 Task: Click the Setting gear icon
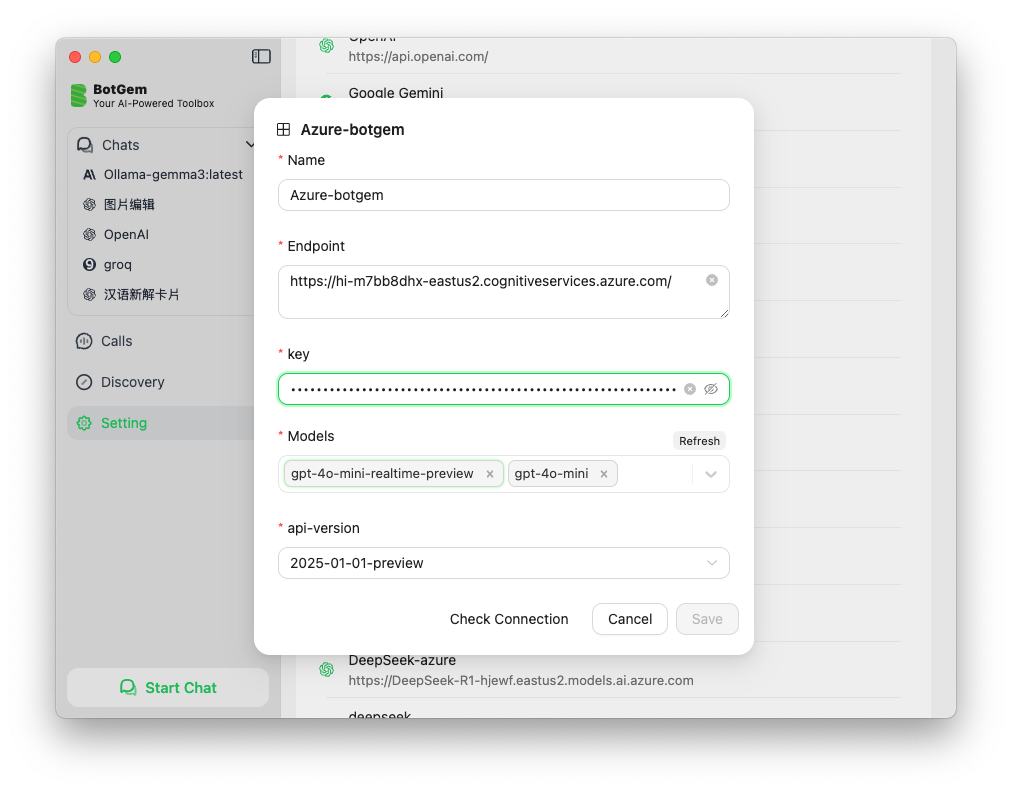(84, 423)
